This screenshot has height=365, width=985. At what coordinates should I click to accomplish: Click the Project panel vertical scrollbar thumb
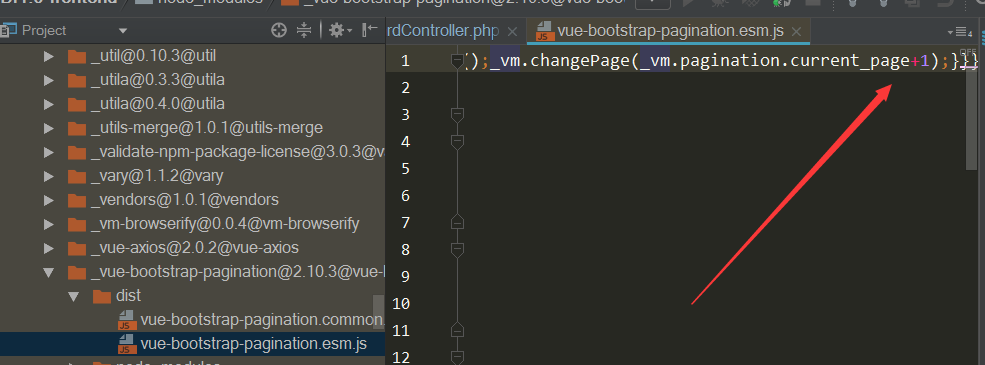(x=378, y=311)
